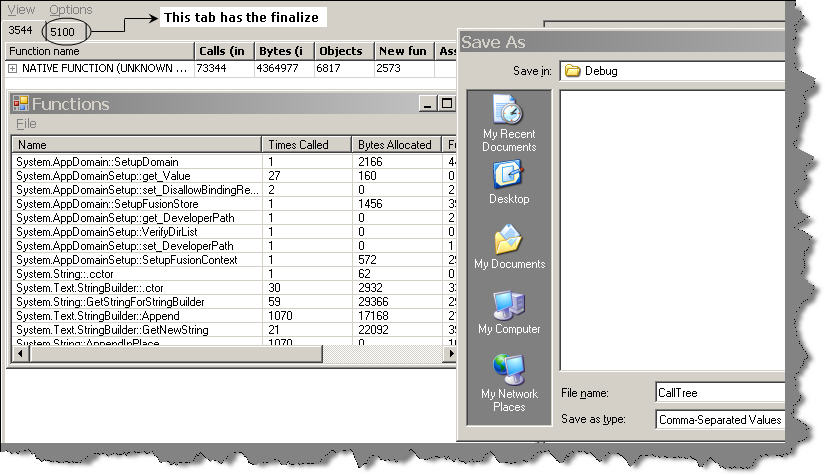Viewport: 825px width, 475px height.
Task: Click the 29366 bytes allocated cell
Action: coord(396,302)
